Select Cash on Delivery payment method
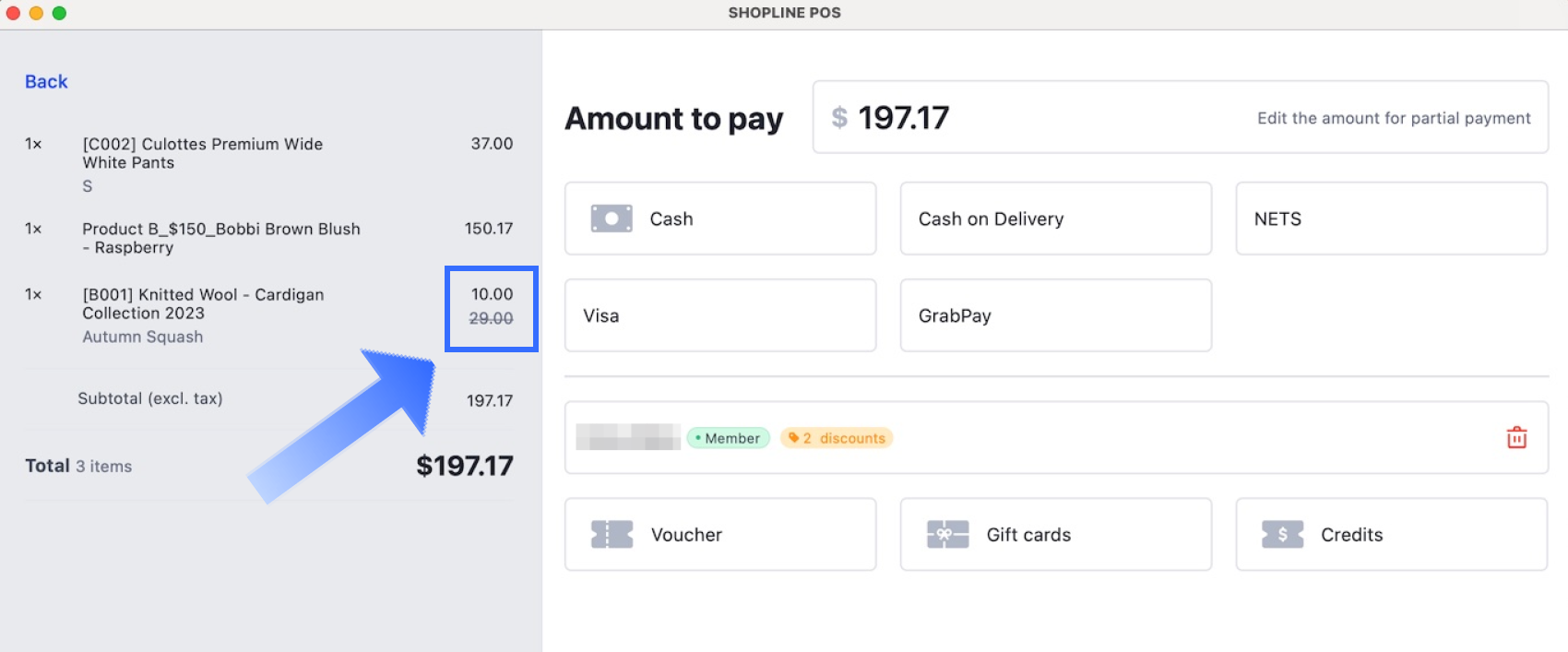This screenshot has width=1568, height=652. point(1055,219)
